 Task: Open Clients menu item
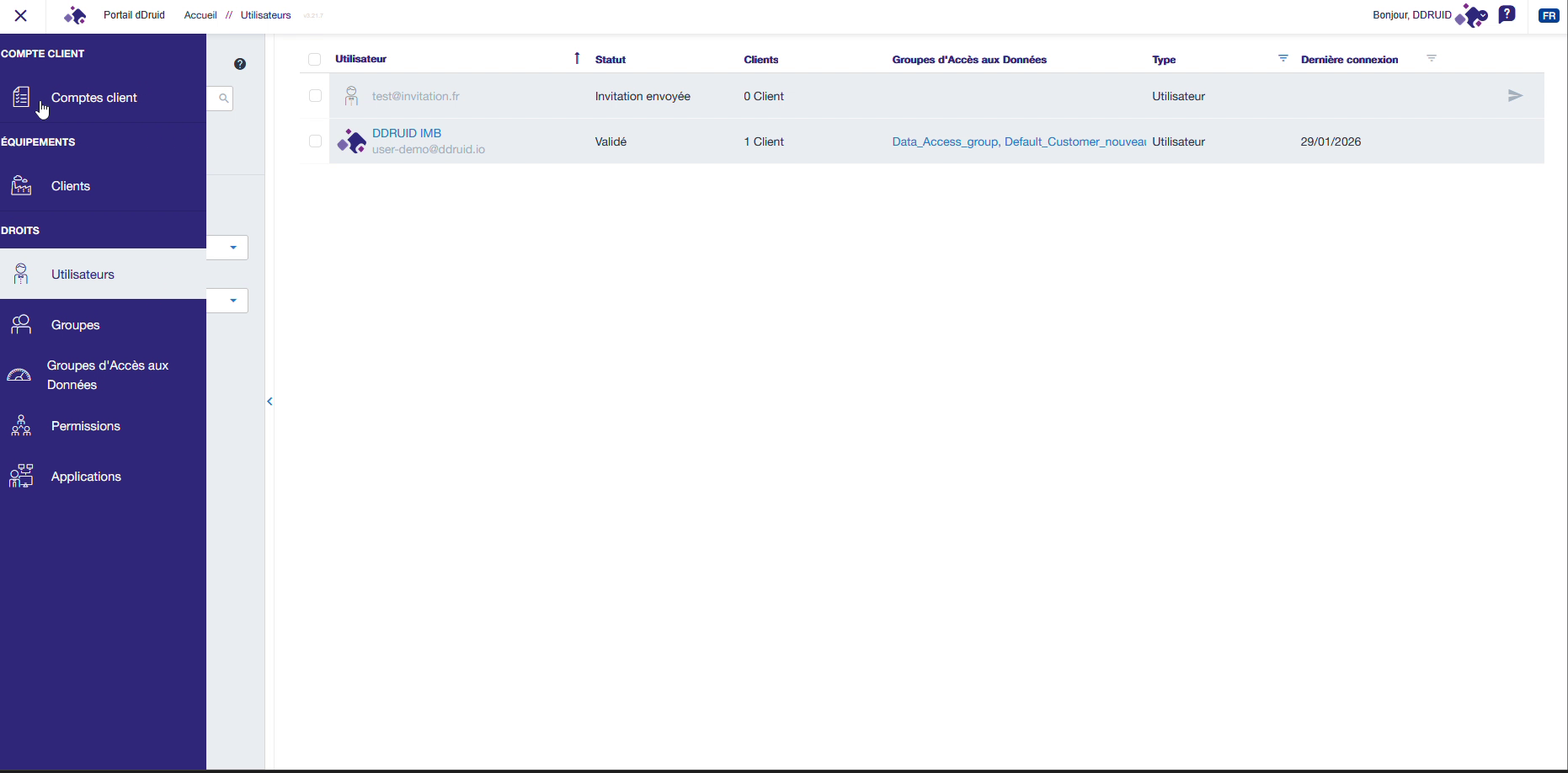pyautogui.click(x=103, y=186)
